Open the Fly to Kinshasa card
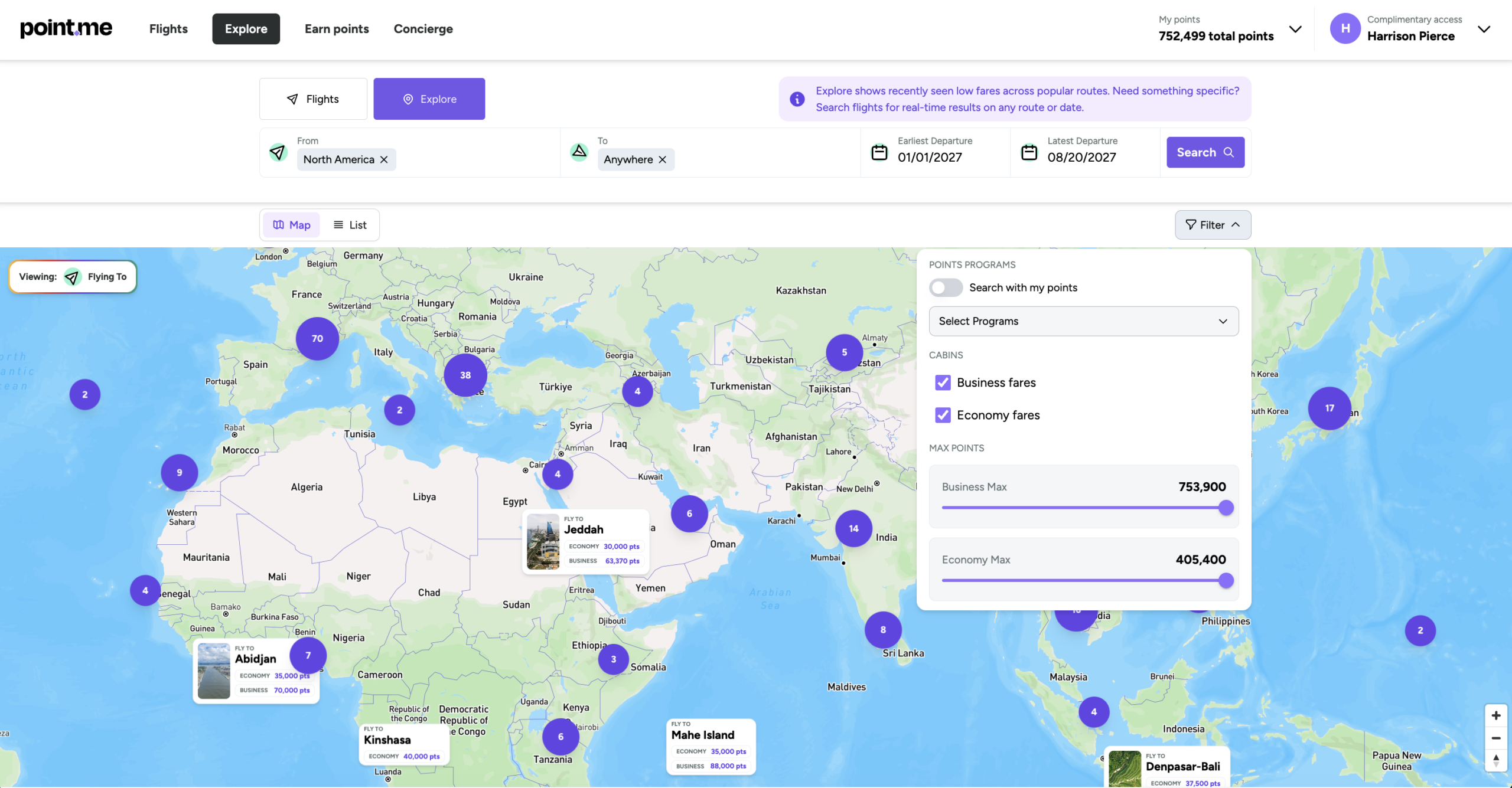The image size is (1512, 788). pyautogui.click(x=404, y=744)
